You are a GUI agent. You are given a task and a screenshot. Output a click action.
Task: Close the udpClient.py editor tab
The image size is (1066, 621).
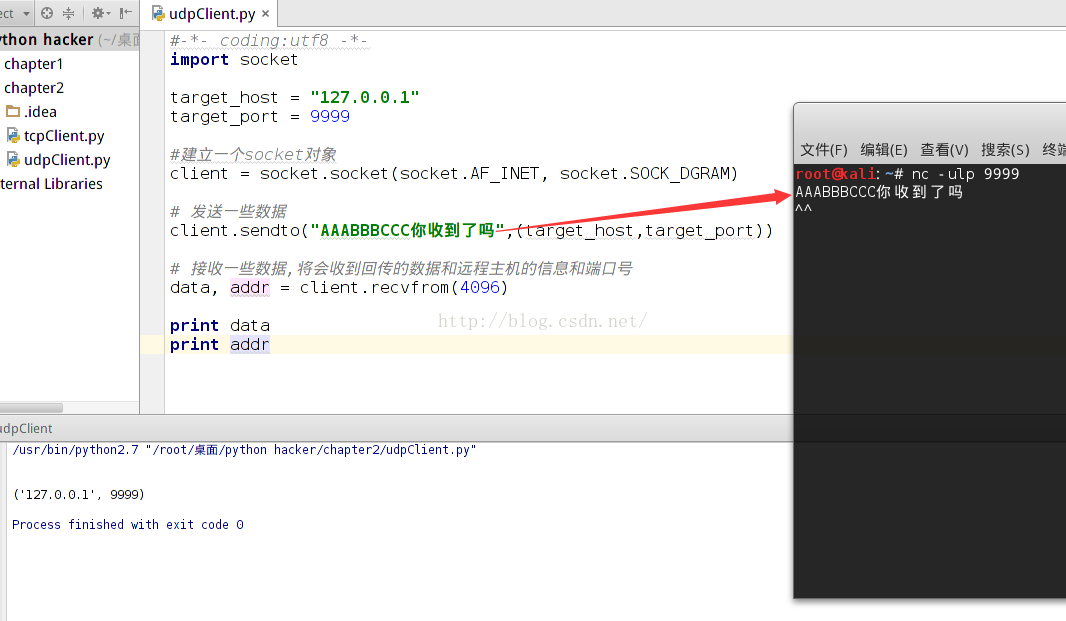click(x=266, y=14)
